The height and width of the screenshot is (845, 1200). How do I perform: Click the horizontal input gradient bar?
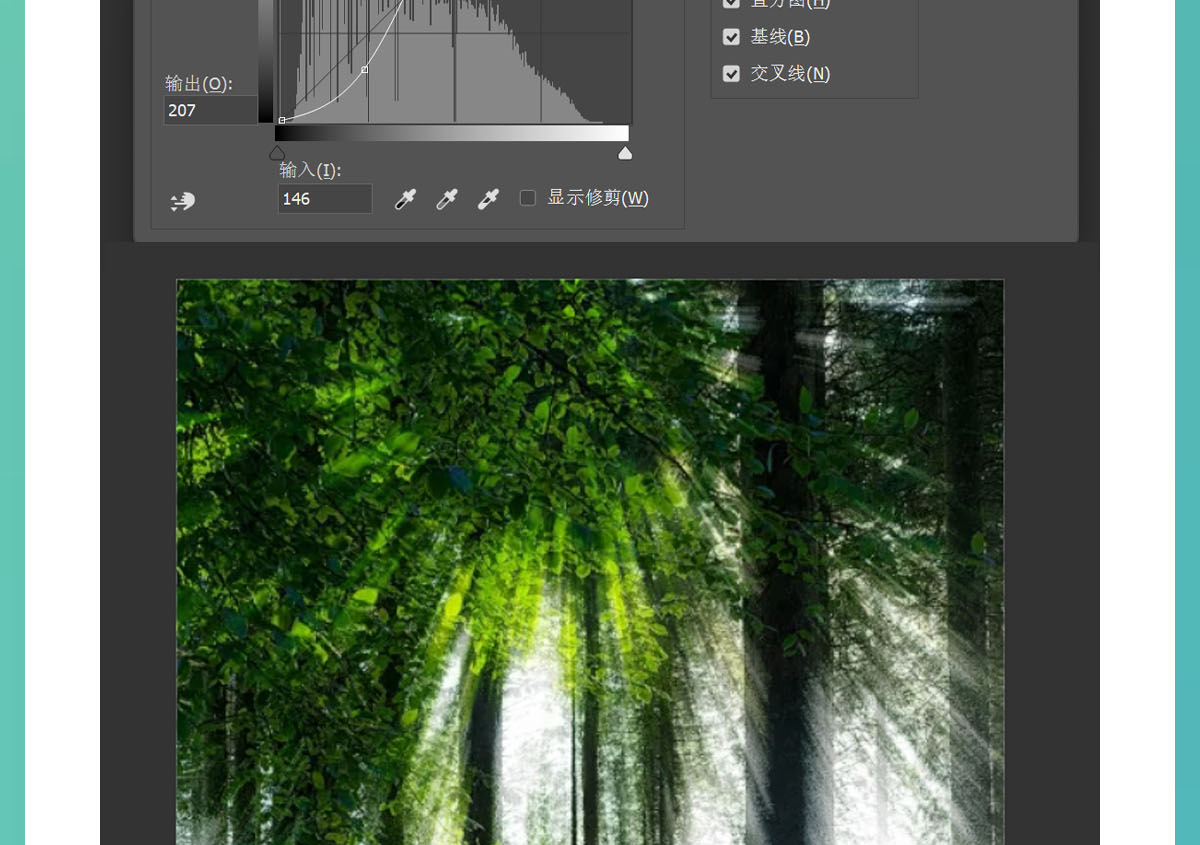tap(452, 133)
